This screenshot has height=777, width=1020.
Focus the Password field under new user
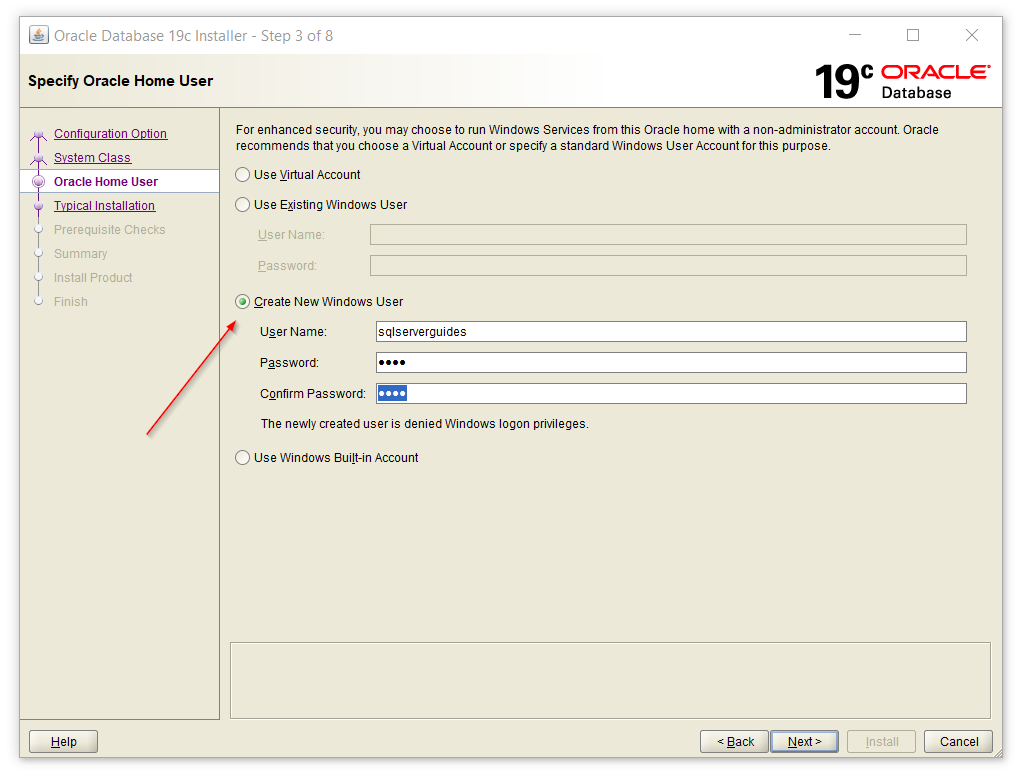[670, 363]
